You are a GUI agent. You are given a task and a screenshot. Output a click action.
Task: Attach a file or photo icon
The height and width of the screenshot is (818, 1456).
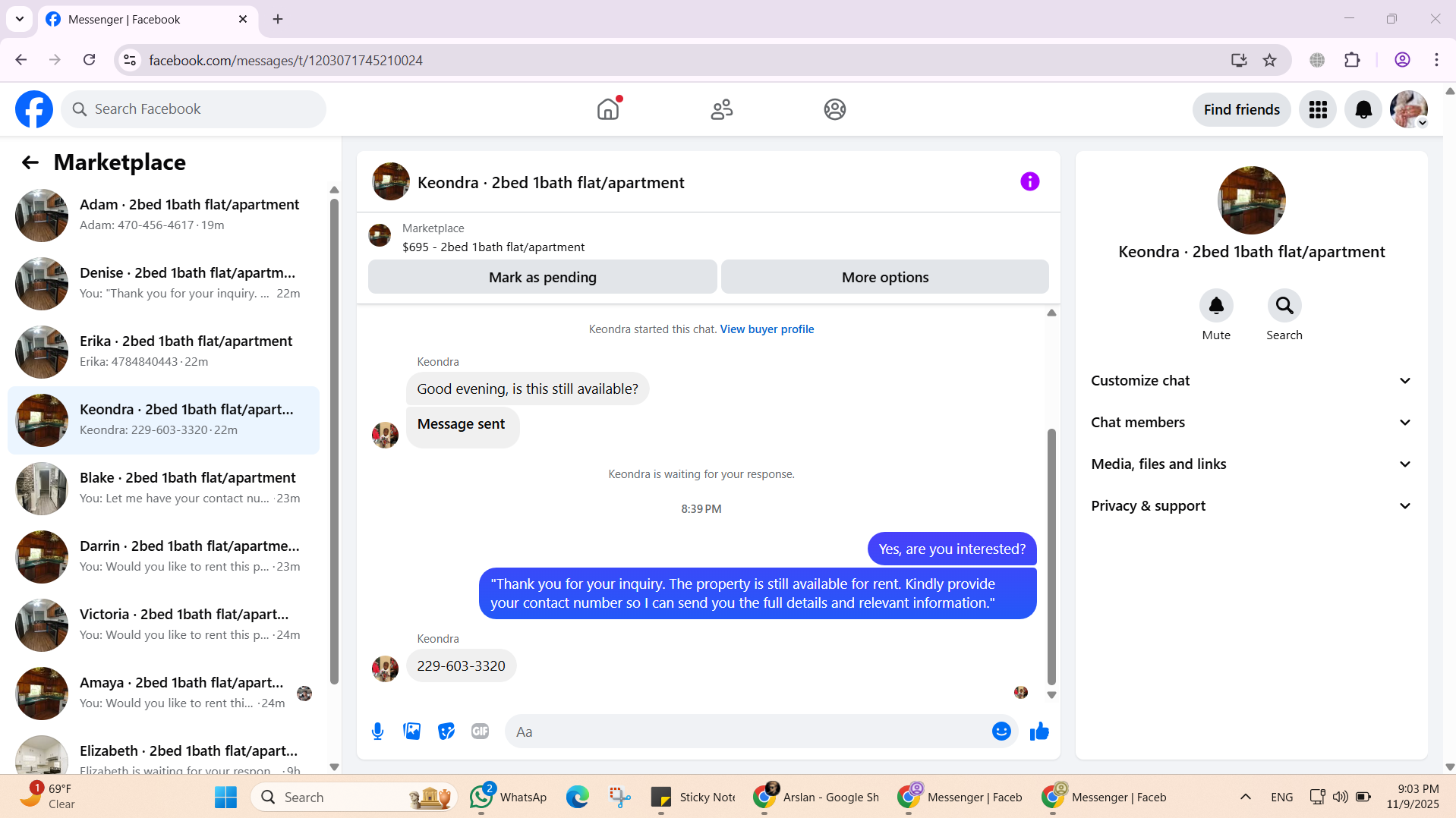point(412,731)
